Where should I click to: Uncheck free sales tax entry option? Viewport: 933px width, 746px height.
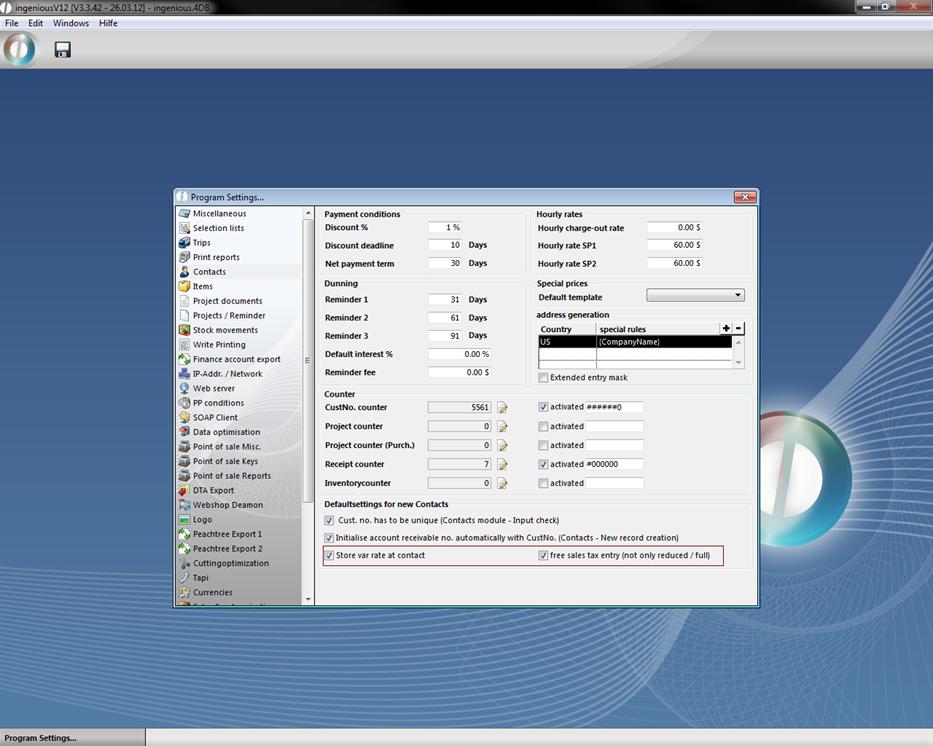point(543,555)
